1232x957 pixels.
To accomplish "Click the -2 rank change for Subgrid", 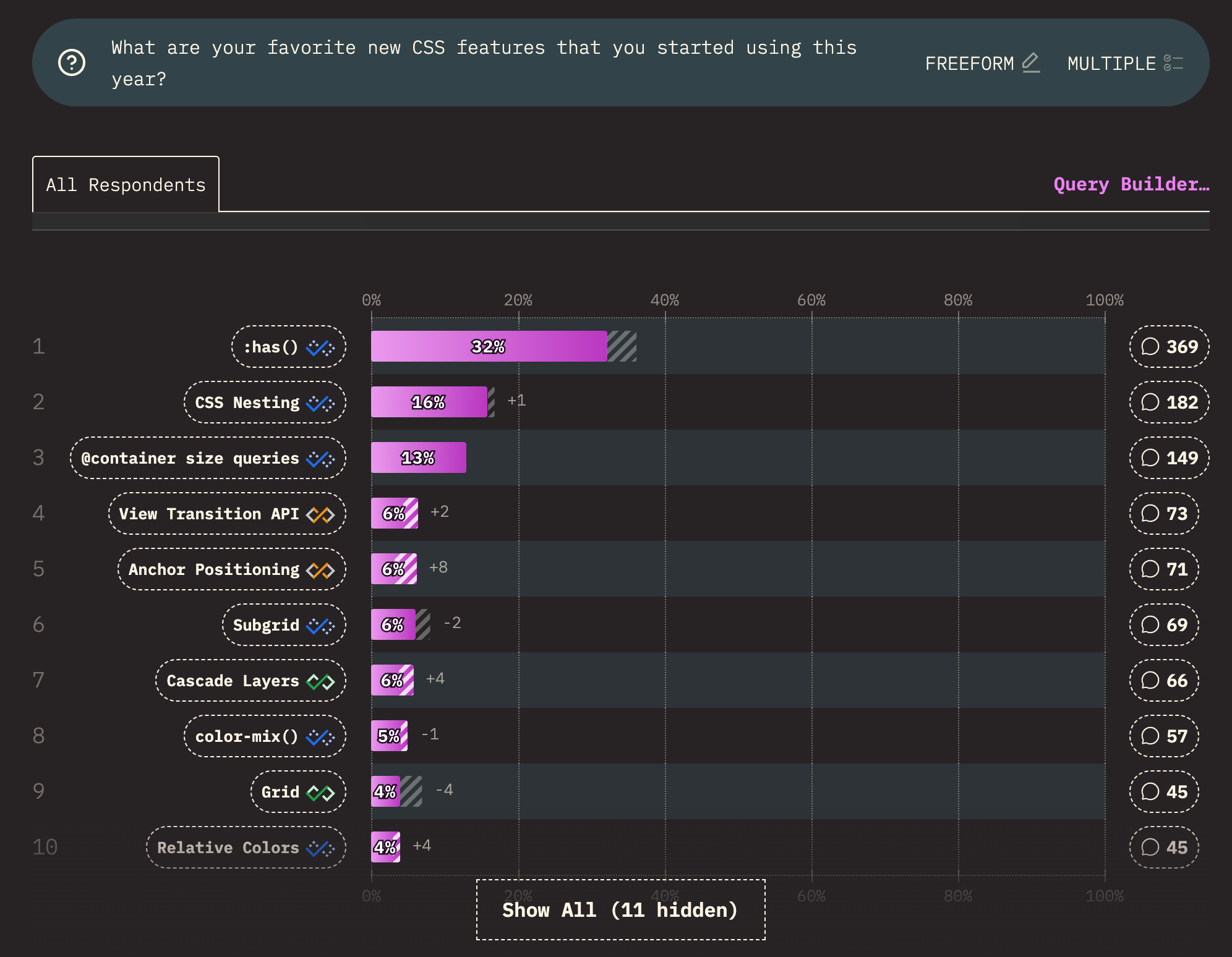I will [452, 623].
